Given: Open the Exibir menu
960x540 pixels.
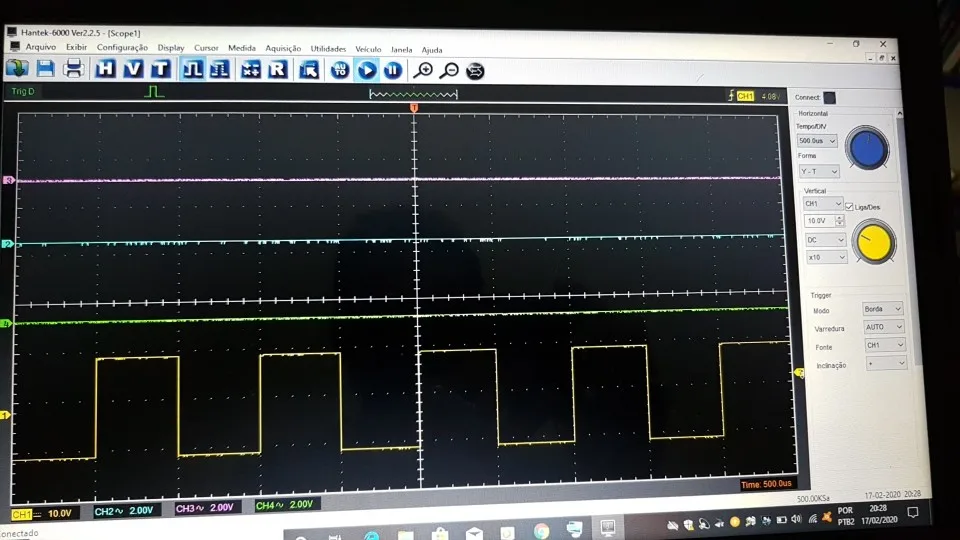Looking at the screenshot, I should [77, 47].
